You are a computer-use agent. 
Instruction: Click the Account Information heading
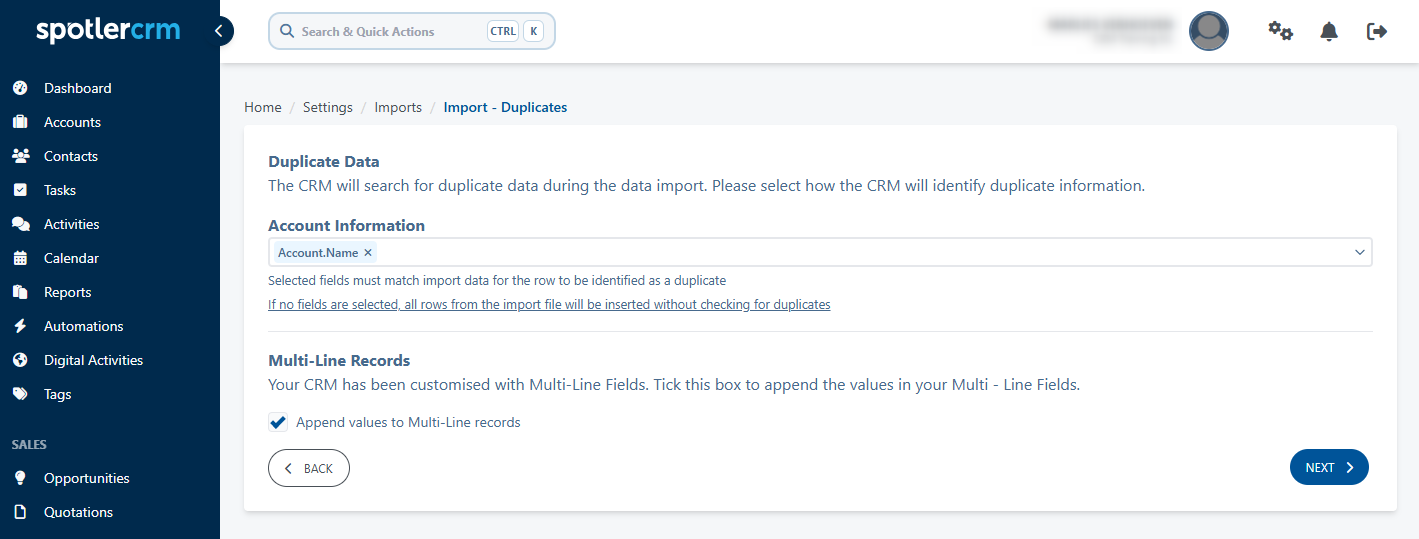pyautogui.click(x=346, y=225)
